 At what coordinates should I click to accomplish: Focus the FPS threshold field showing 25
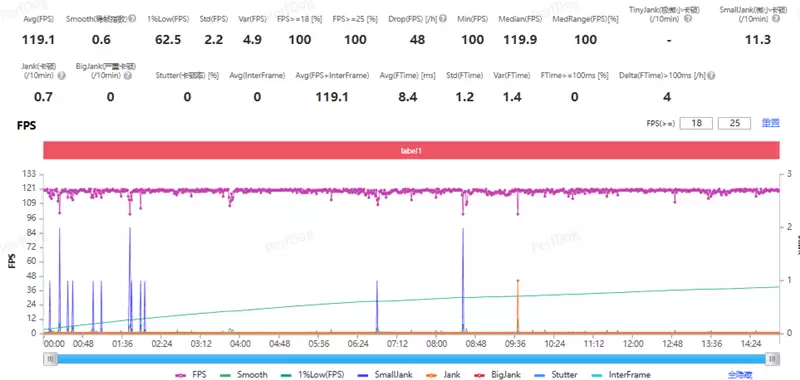click(x=734, y=123)
